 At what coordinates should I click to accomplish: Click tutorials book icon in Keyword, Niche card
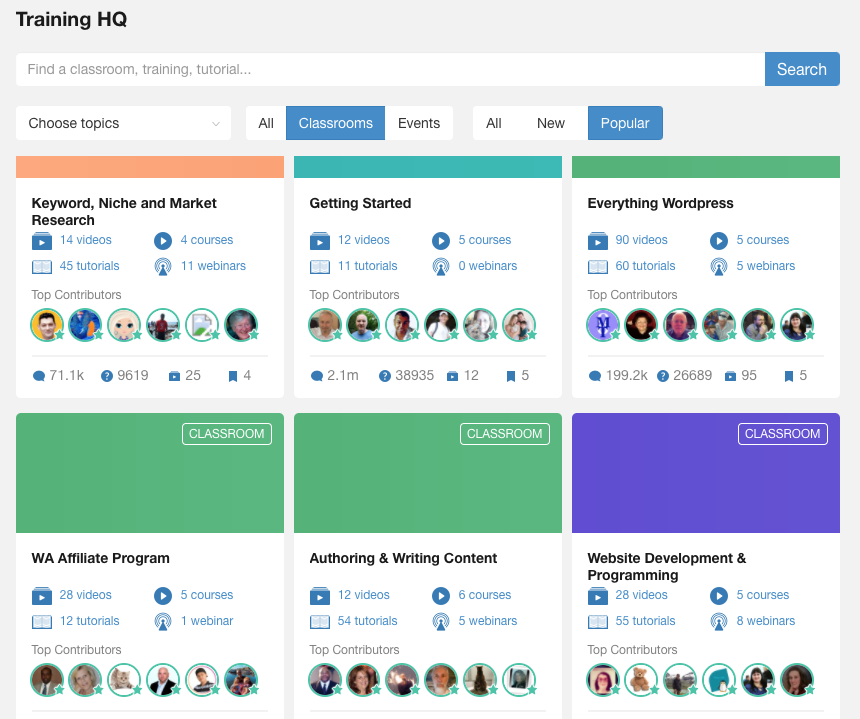pyautogui.click(x=41, y=267)
